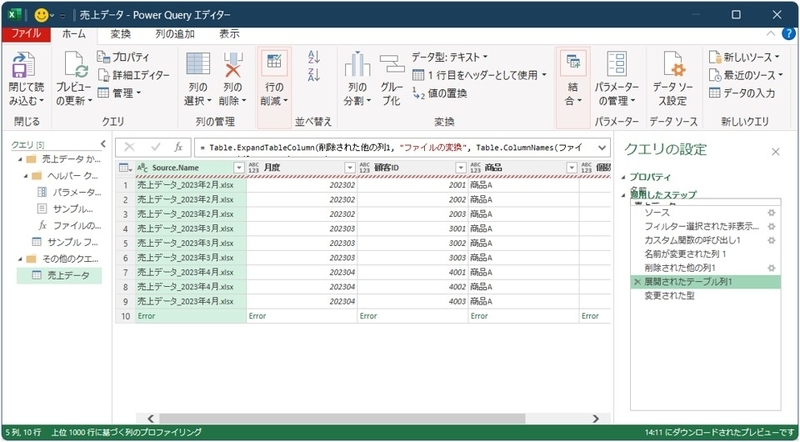Image resolution: width=800 pixels, height=442 pixels.
Task: Sort ascending with the A-Z icon
Action: [x=314, y=56]
